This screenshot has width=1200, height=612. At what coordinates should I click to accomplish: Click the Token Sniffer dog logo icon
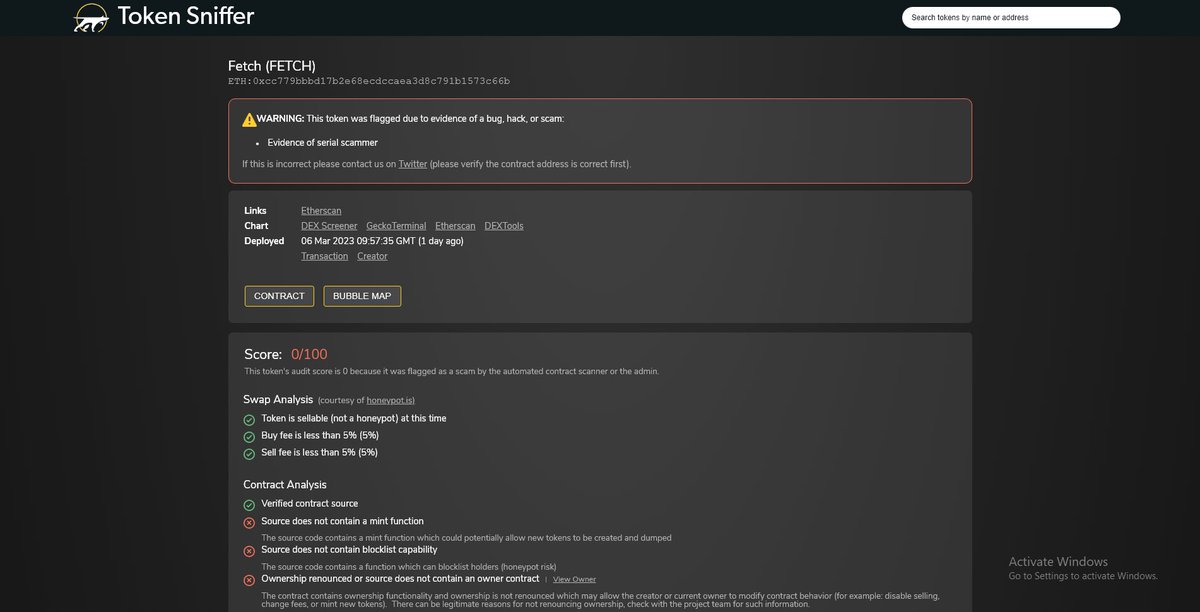click(91, 17)
